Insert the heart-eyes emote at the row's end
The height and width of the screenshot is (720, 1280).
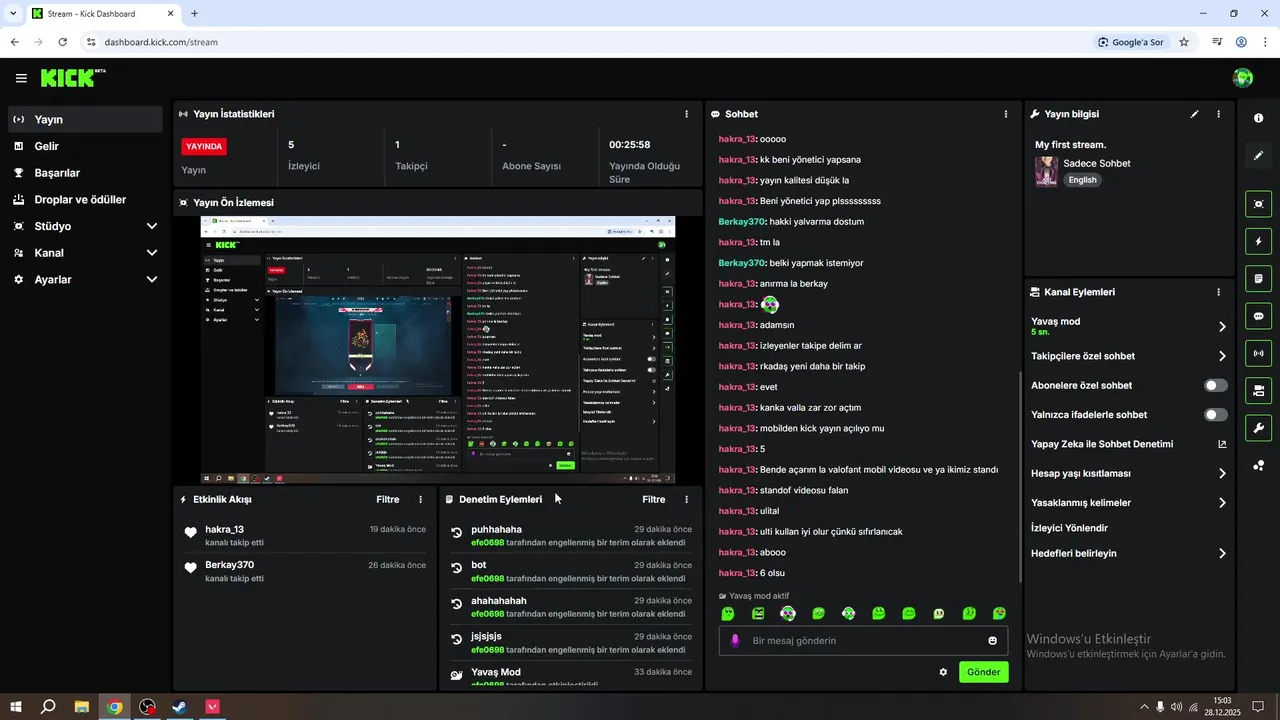[999, 614]
